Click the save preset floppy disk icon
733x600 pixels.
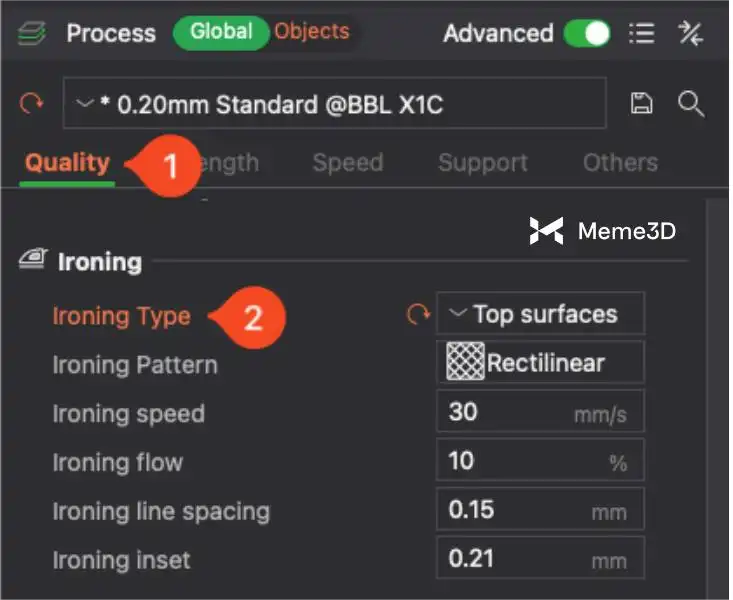(640, 103)
